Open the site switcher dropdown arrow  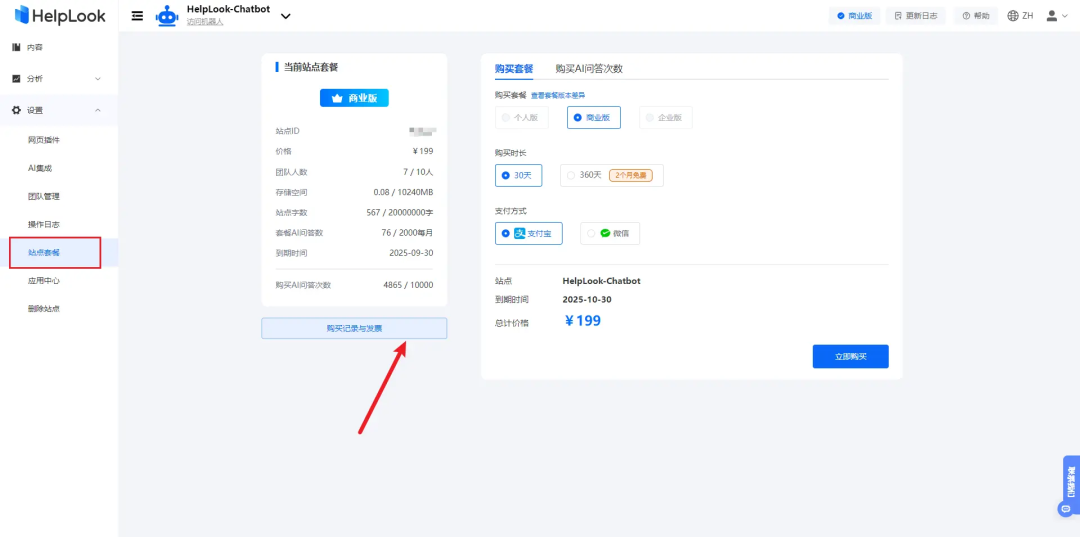click(286, 16)
